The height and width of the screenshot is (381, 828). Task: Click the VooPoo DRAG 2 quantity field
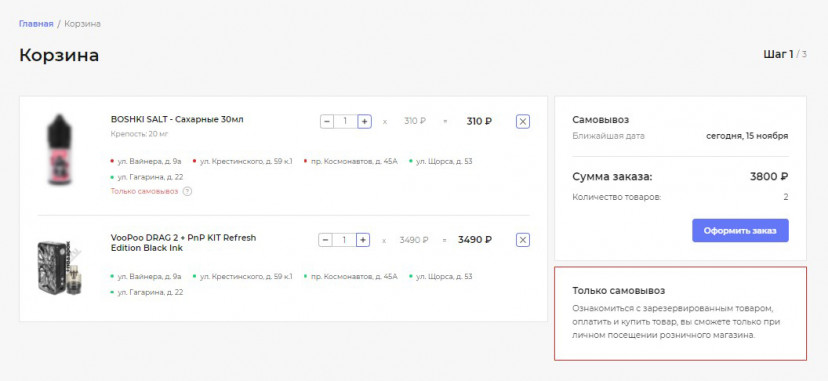(344, 240)
